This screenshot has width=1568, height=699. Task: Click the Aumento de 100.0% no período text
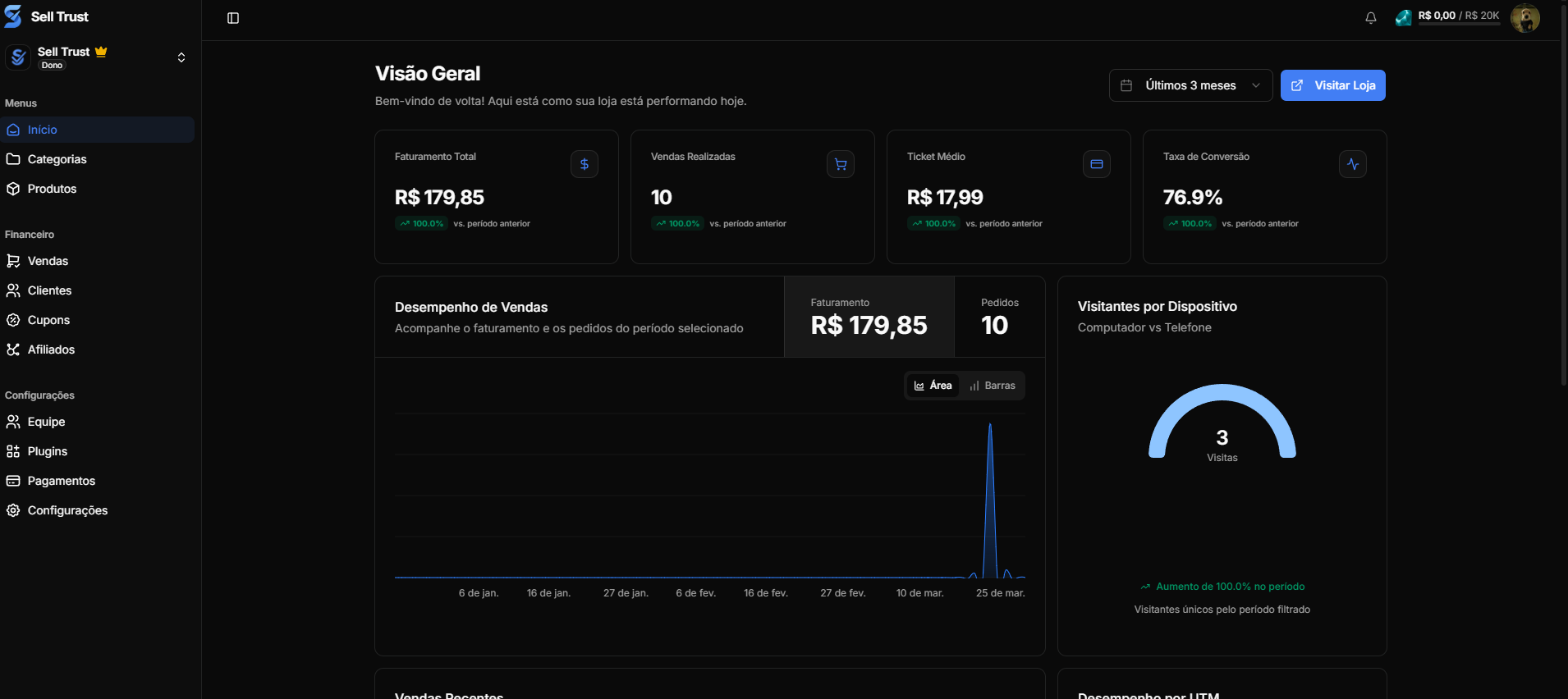(x=1231, y=587)
